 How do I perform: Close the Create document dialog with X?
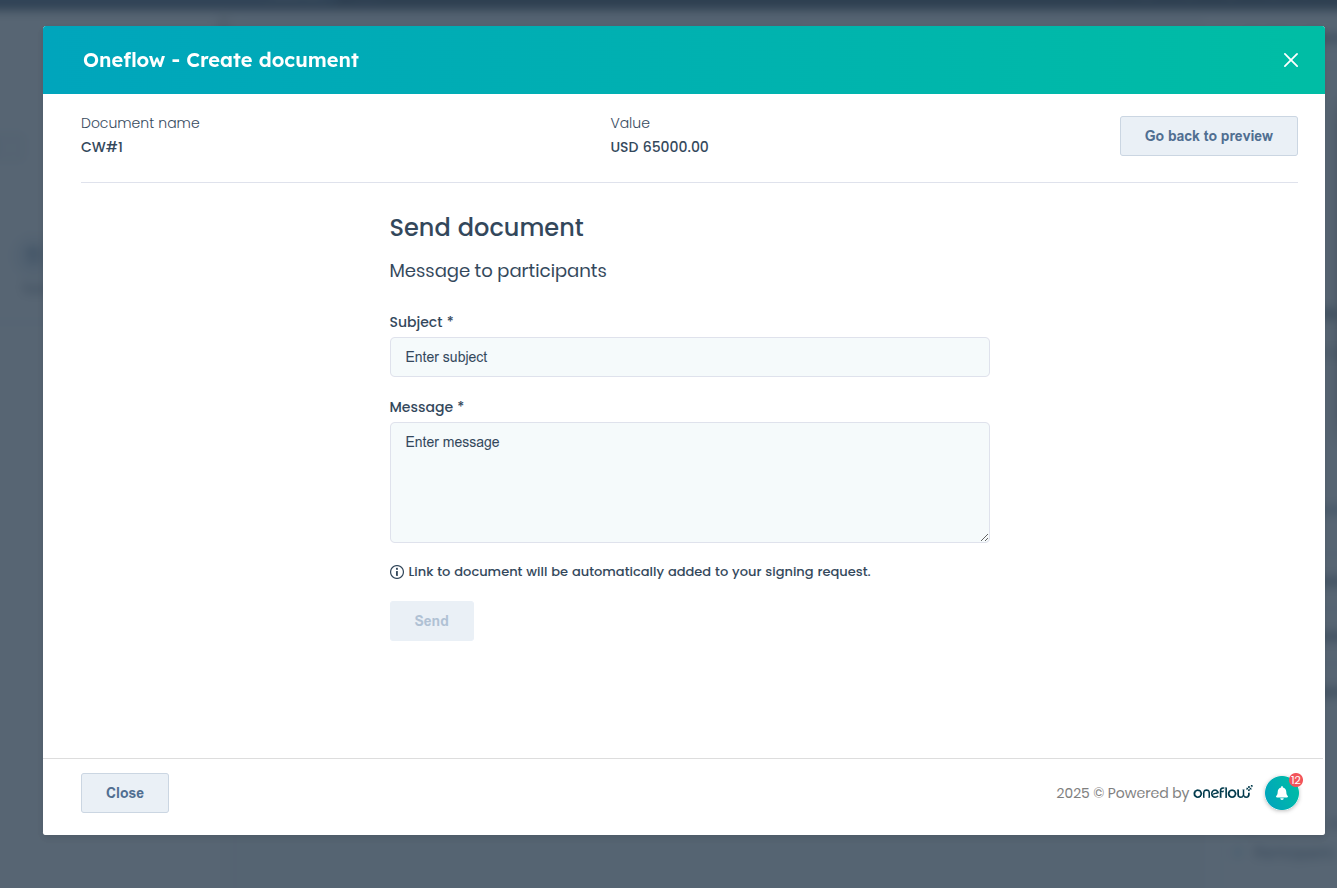[x=1291, y=60]
